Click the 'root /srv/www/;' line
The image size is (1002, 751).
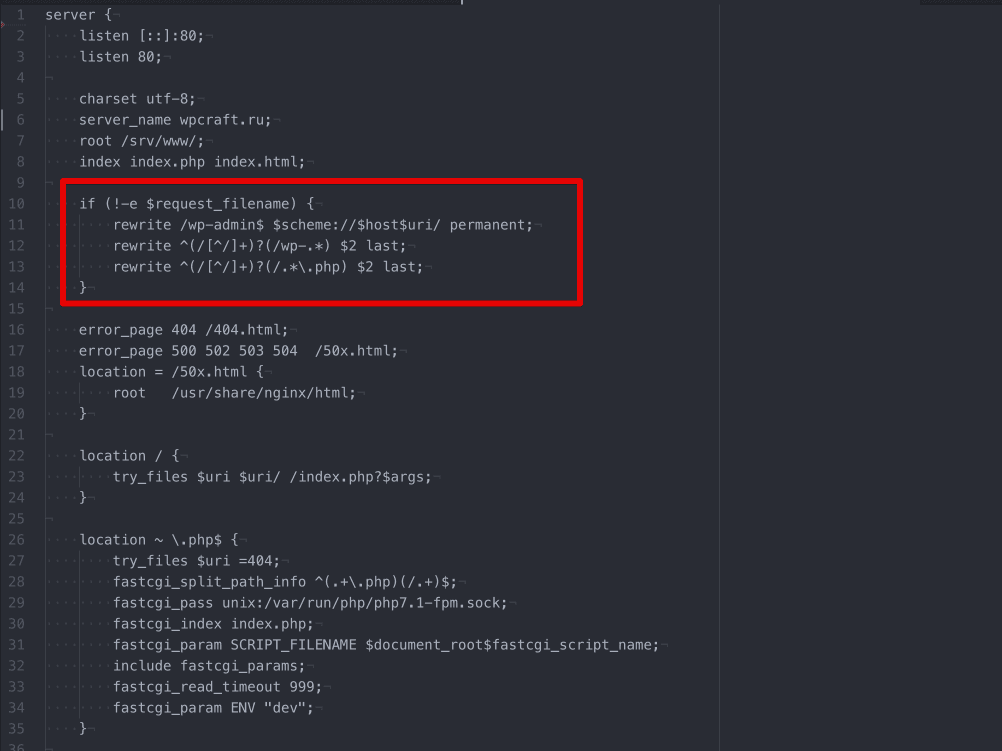pyautogui.click(x=141, y=141)
